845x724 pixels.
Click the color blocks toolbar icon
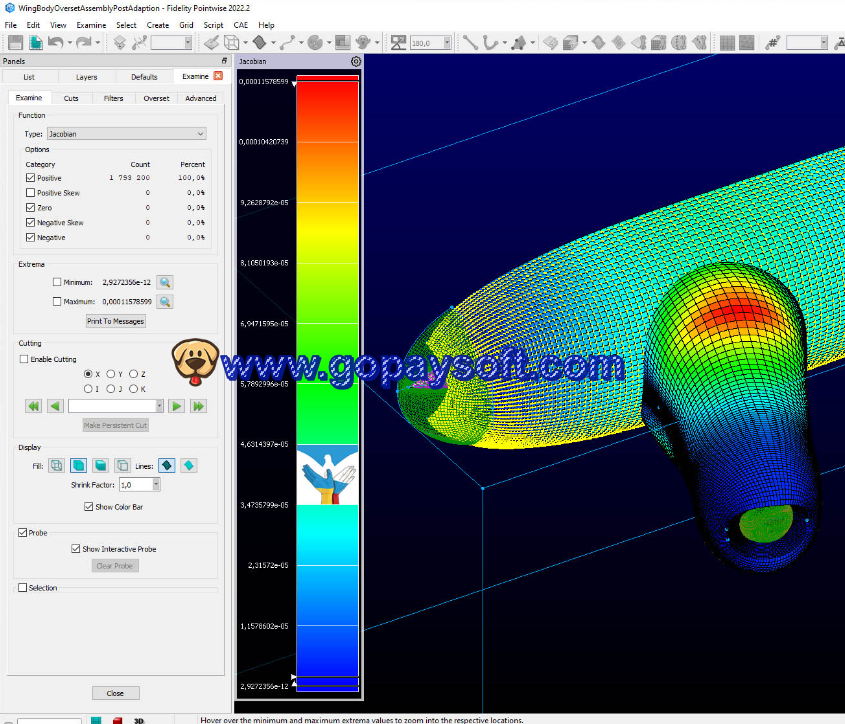pos(343,42)
